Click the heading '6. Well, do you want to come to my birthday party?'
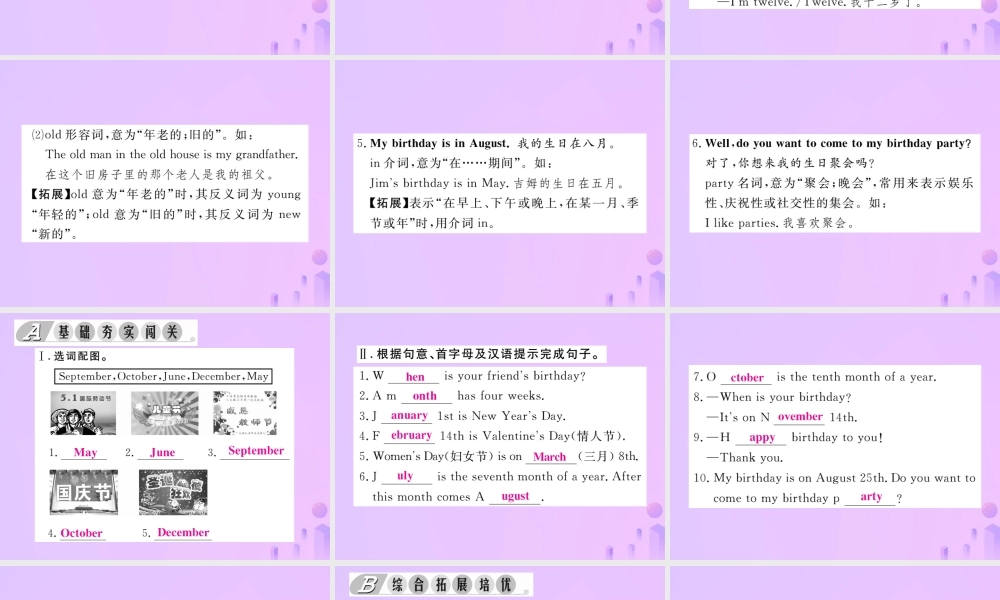 pos(832,143)
